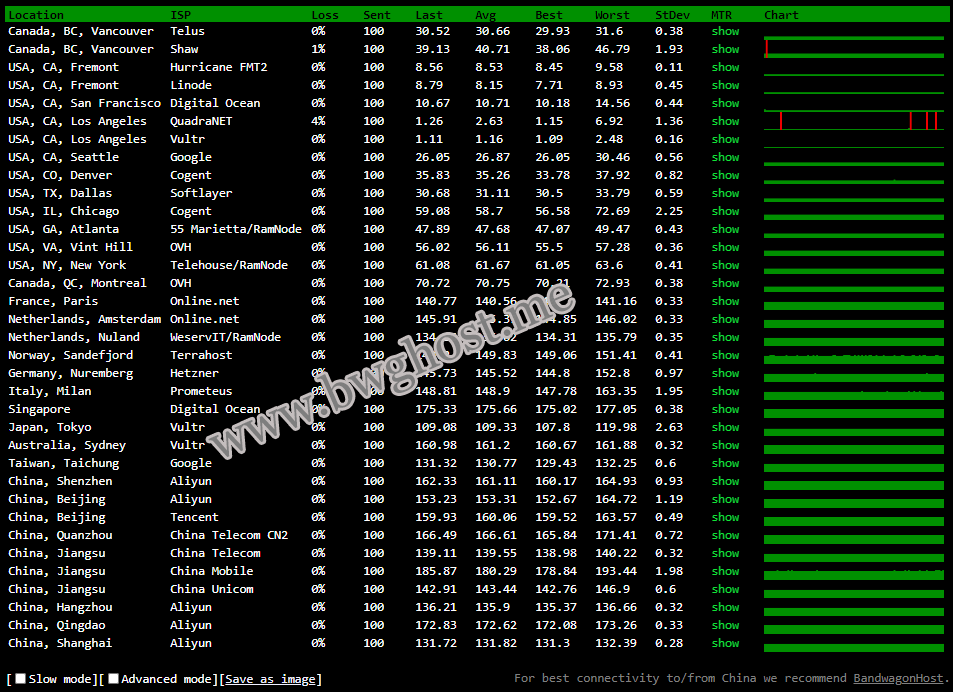The height and width of the screenshot is (692, 953).
Task: Show MTR for Softlayer Dallas row
Action: 725,193
